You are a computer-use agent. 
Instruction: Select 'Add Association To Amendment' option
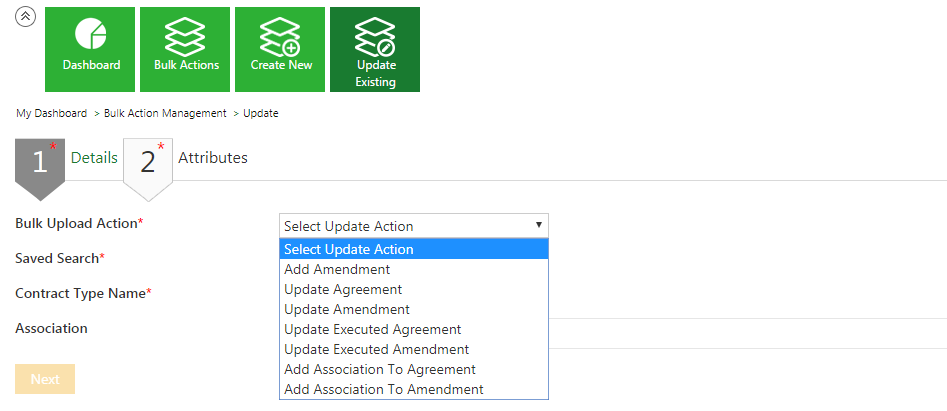(x=384, y=389)
